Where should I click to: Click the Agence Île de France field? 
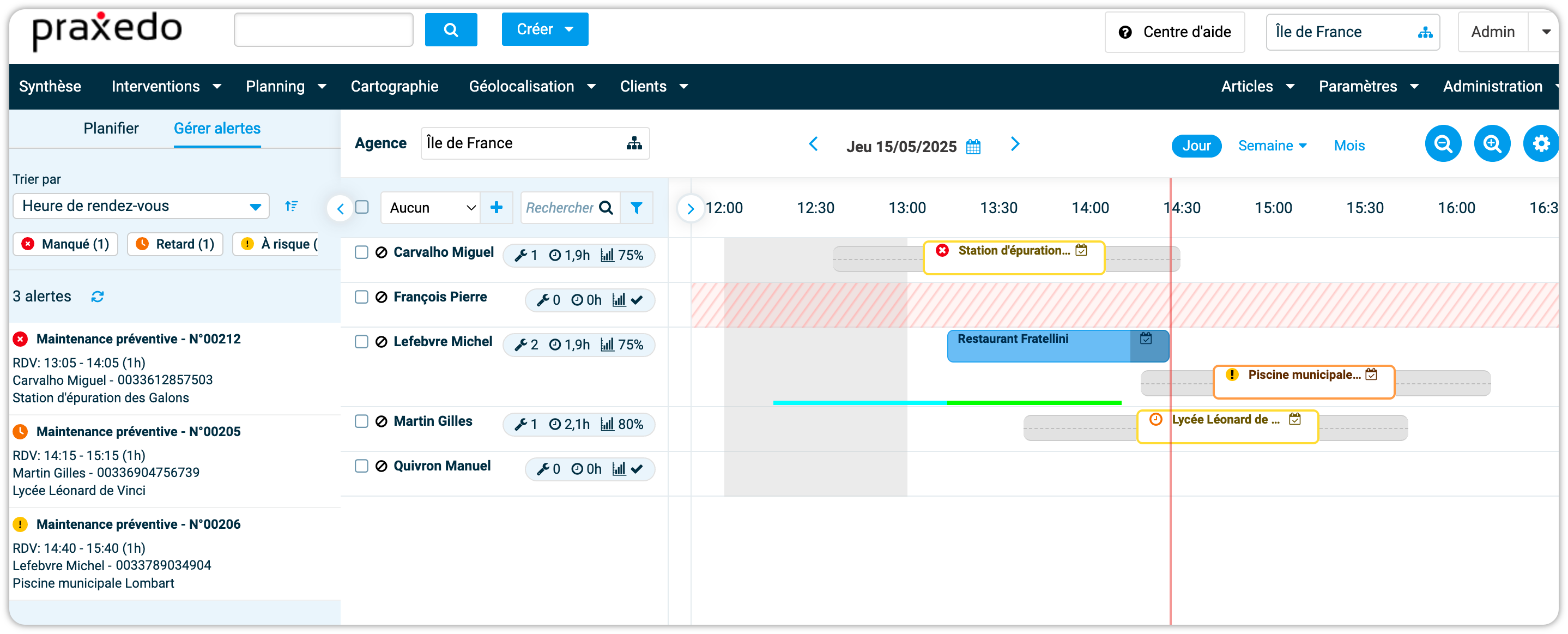[535, 143]
